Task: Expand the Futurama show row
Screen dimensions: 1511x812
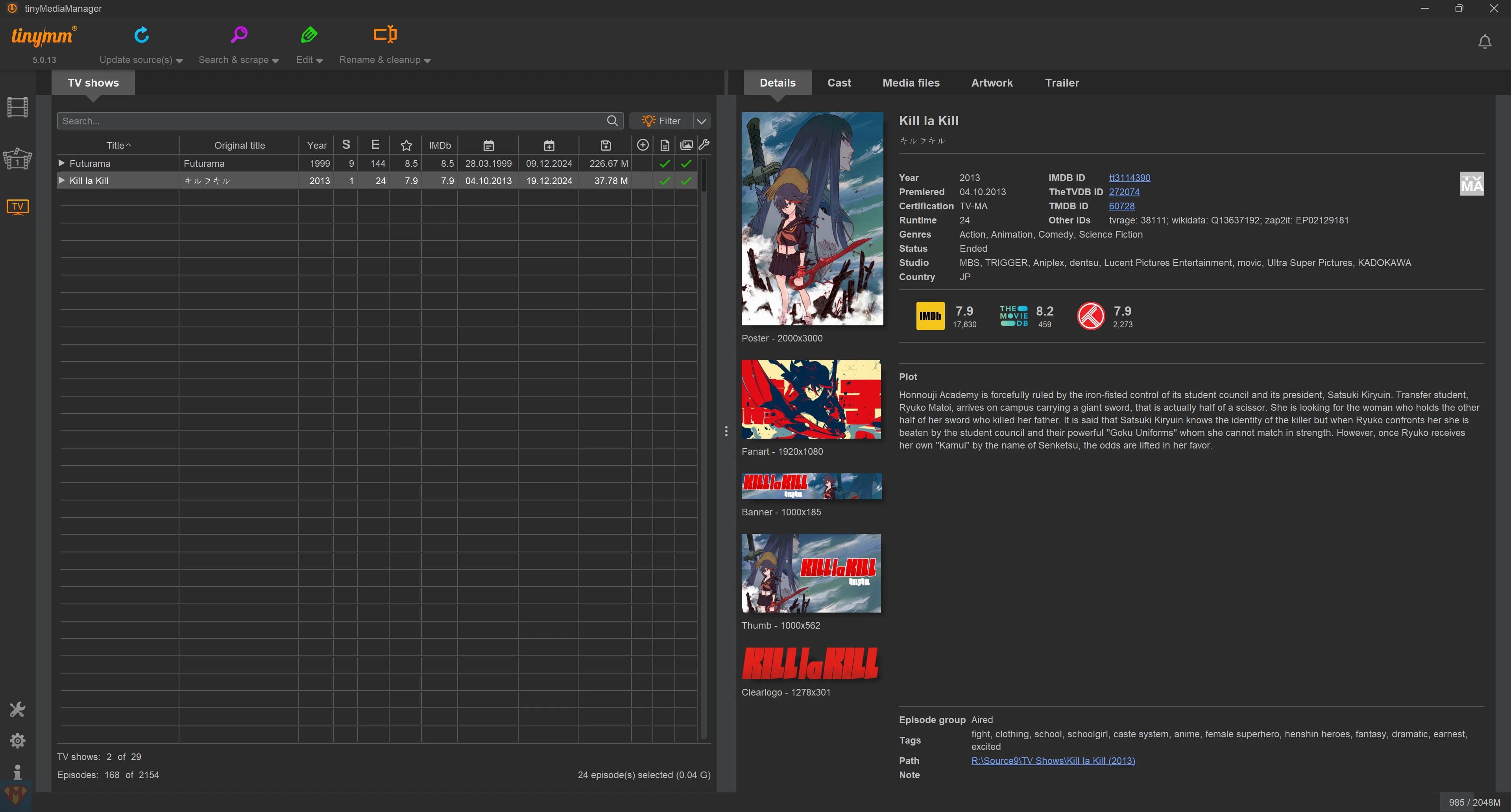Action: 62,163
